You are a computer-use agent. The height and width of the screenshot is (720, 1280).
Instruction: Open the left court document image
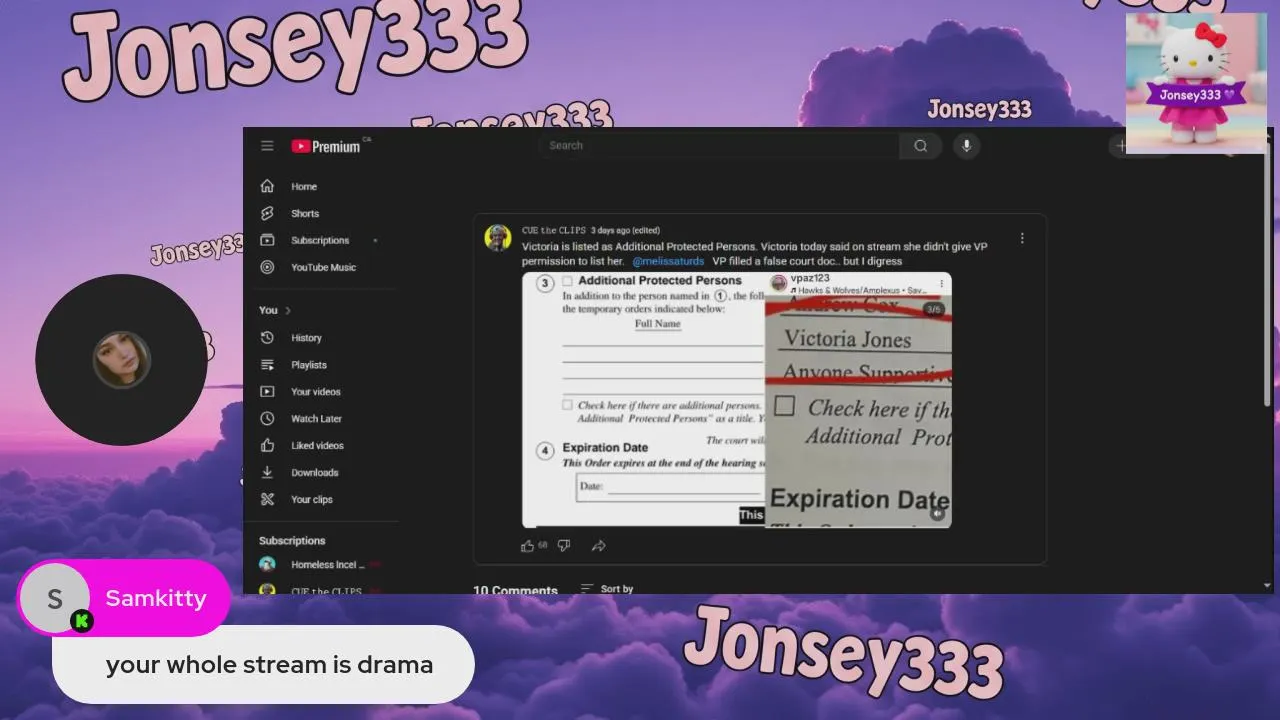(x=643, y=400)
